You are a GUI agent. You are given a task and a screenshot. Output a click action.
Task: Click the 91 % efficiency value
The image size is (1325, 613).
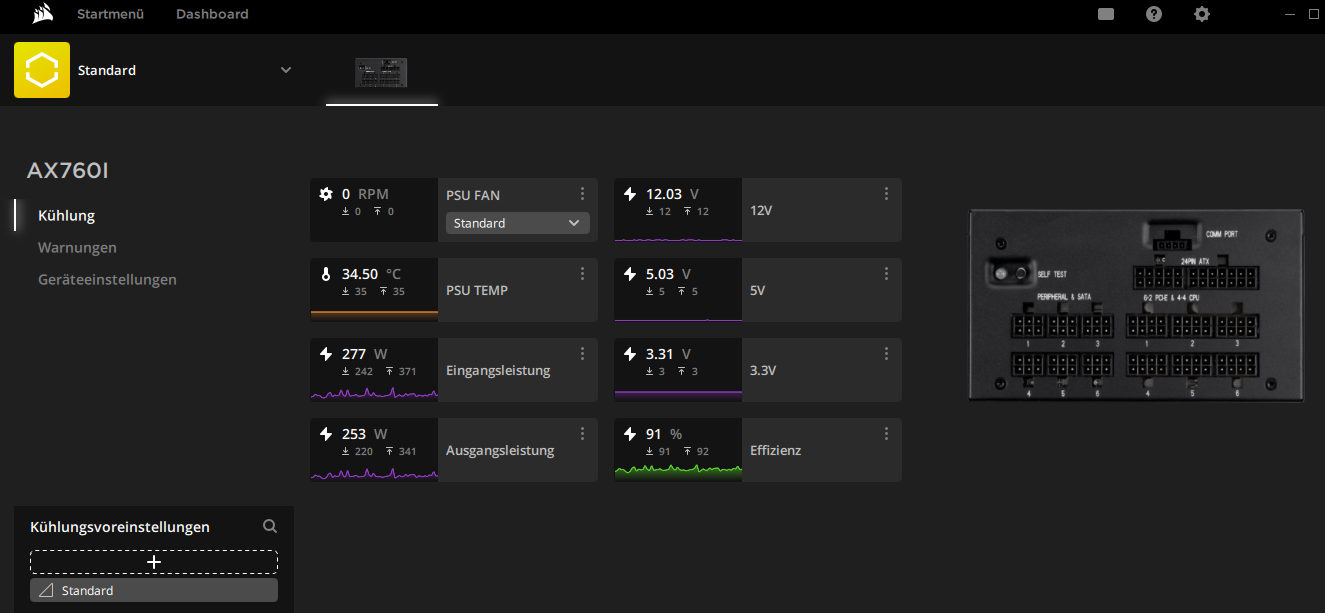point(664,434)
